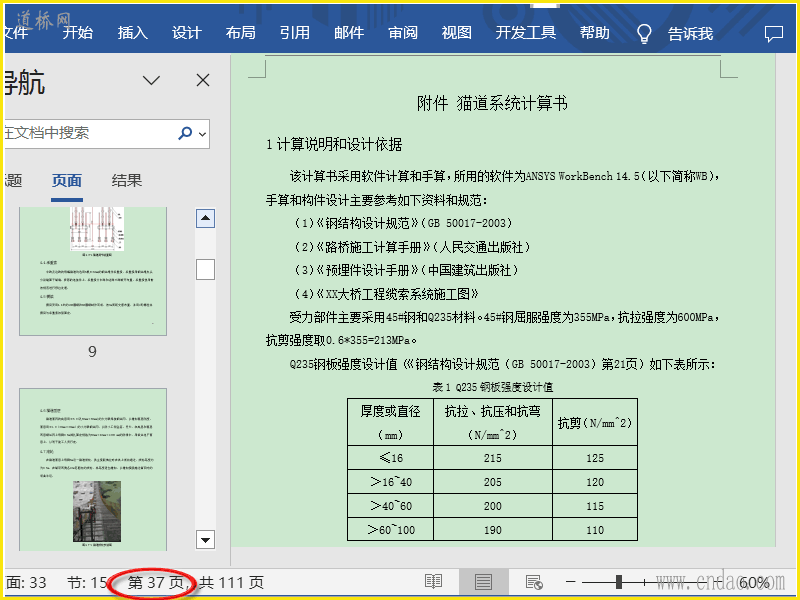Open the 邮件 ribbon tab
Screen dimensions: 800x600
[x=349, y=33]
